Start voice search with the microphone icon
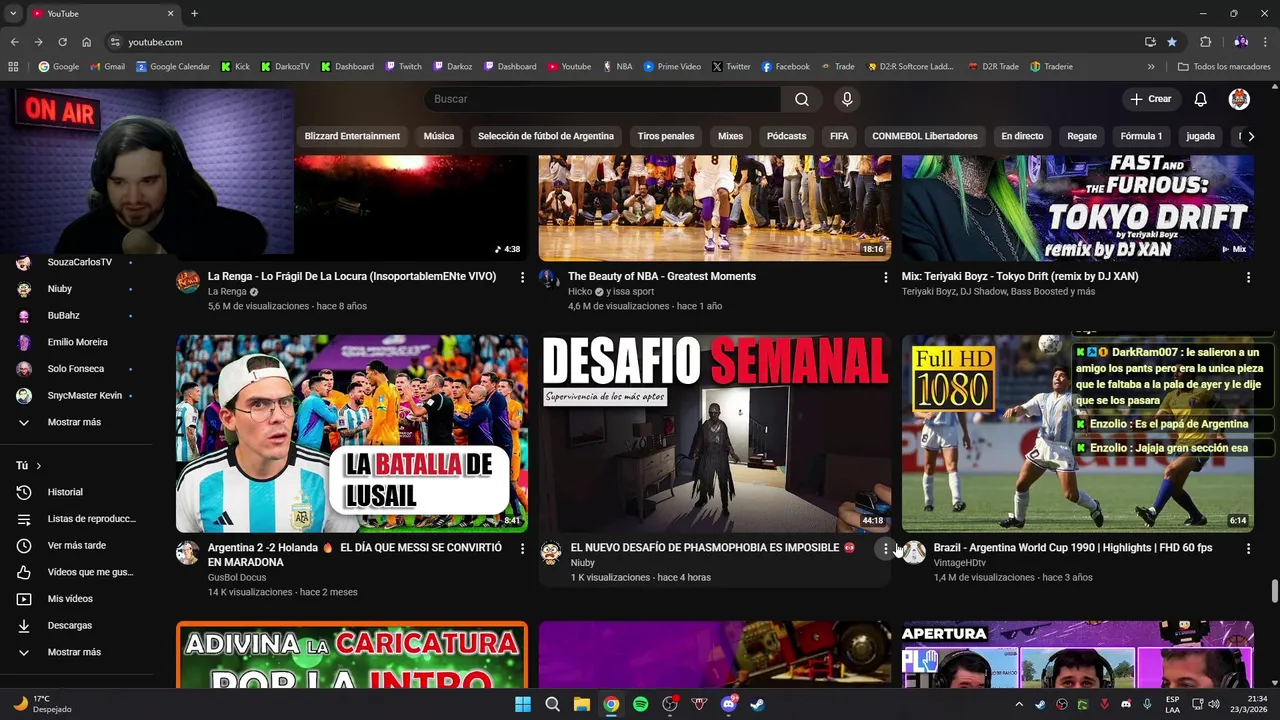 click(x=847, y=99)
